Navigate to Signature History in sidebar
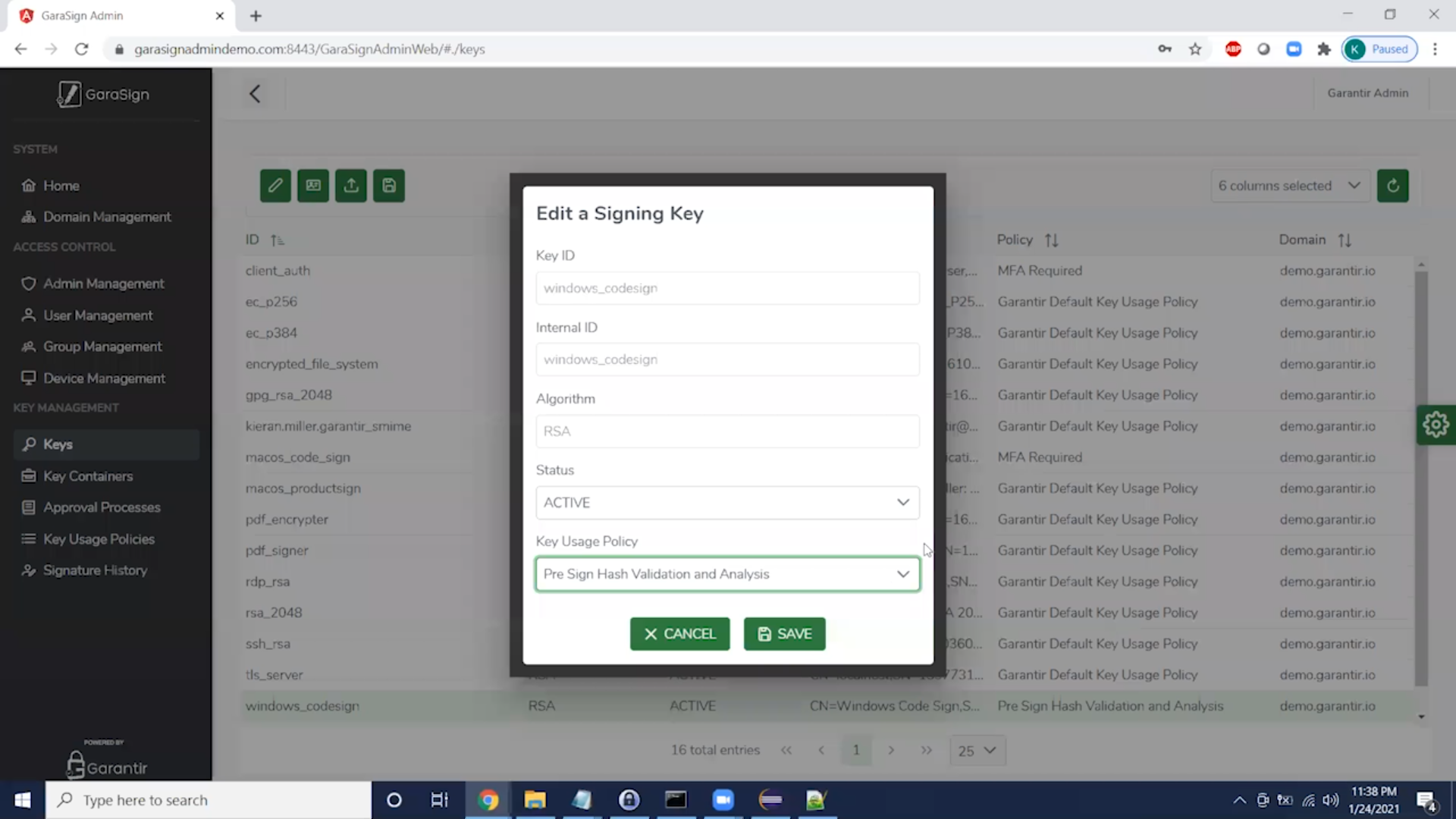Screen dimensions: 1456x819 pyautogui.click(x=94, y=570)
